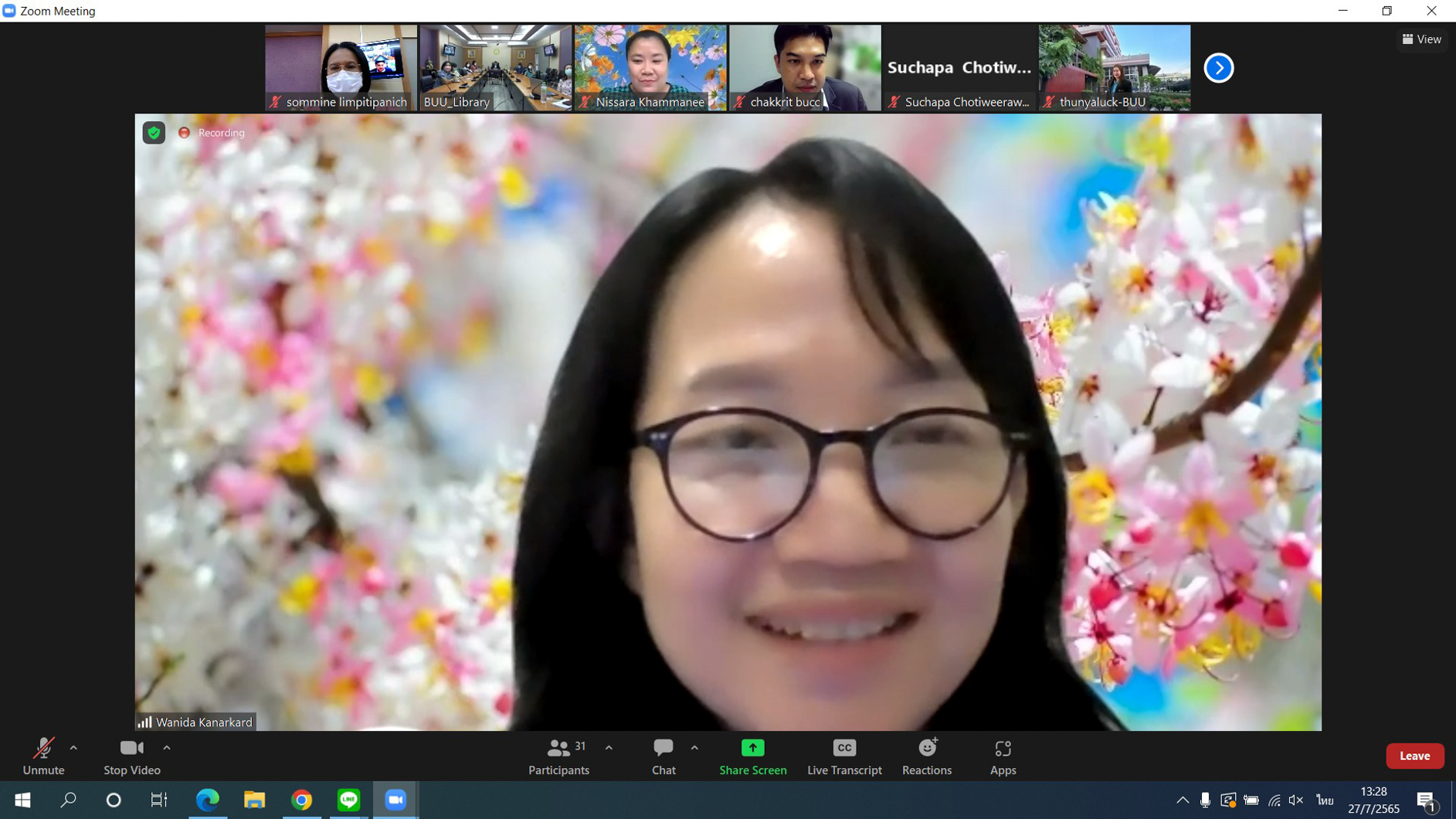Unmute the microphone

43,756
